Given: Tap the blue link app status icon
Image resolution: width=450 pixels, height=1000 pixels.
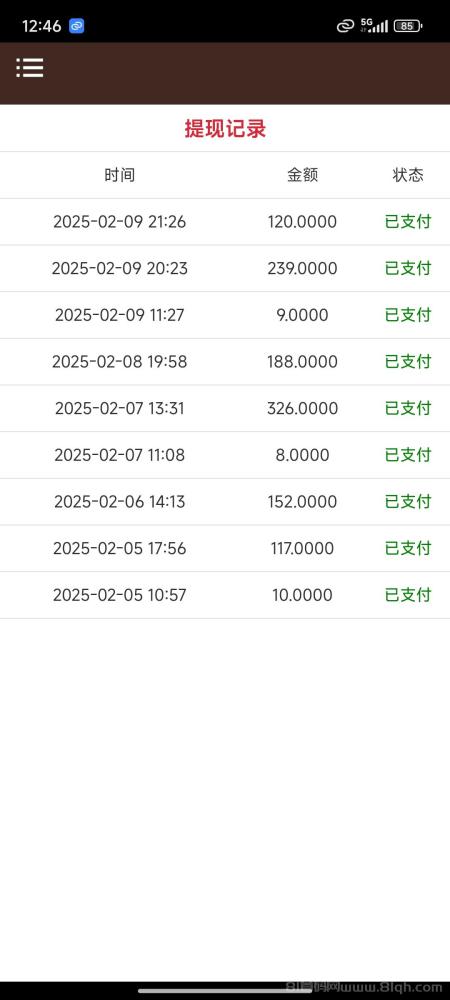Looking at the screenshot, I should point(76,26).
